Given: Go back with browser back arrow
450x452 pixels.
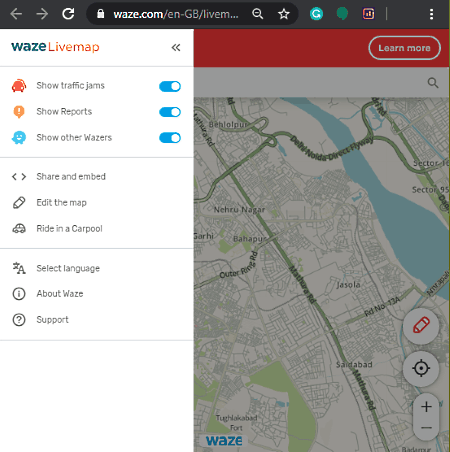Looking at the screenshot, I should tap(16, 14).
